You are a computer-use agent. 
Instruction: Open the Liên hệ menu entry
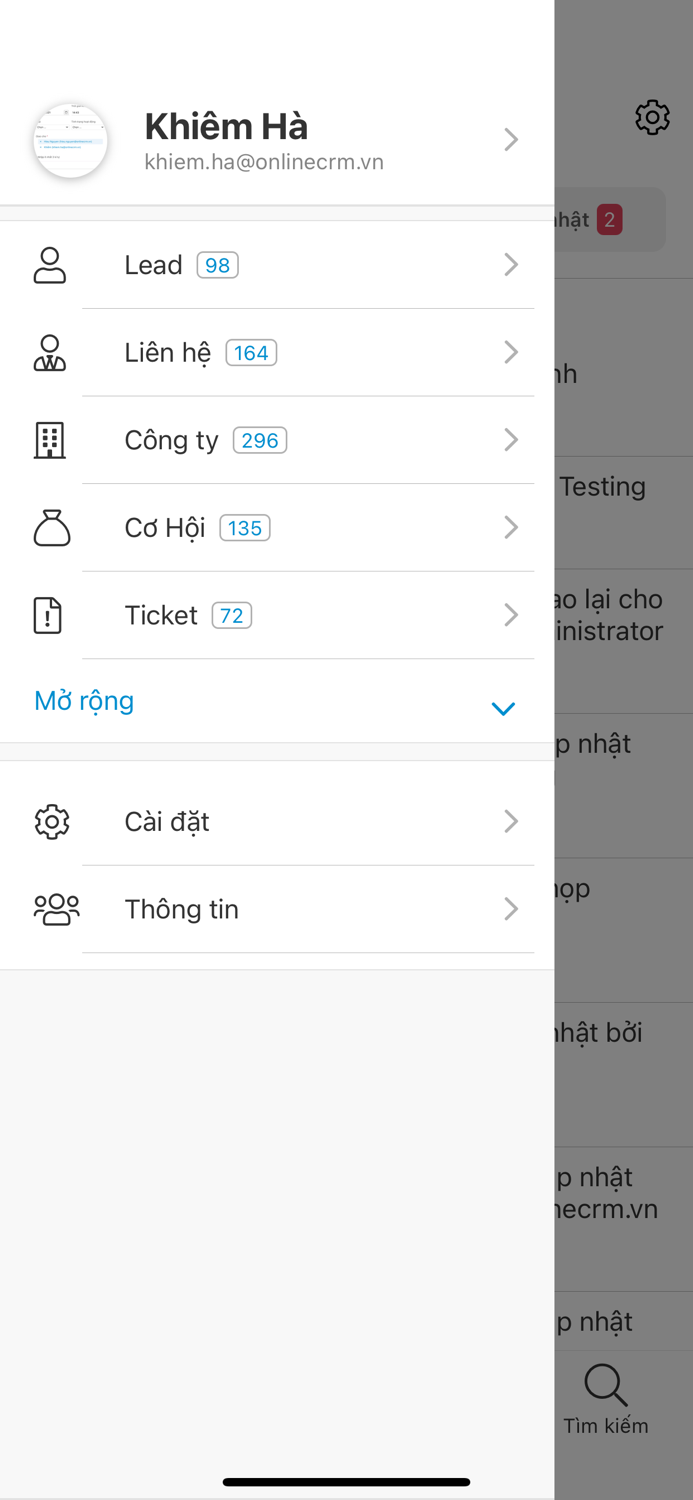[163, 352]
